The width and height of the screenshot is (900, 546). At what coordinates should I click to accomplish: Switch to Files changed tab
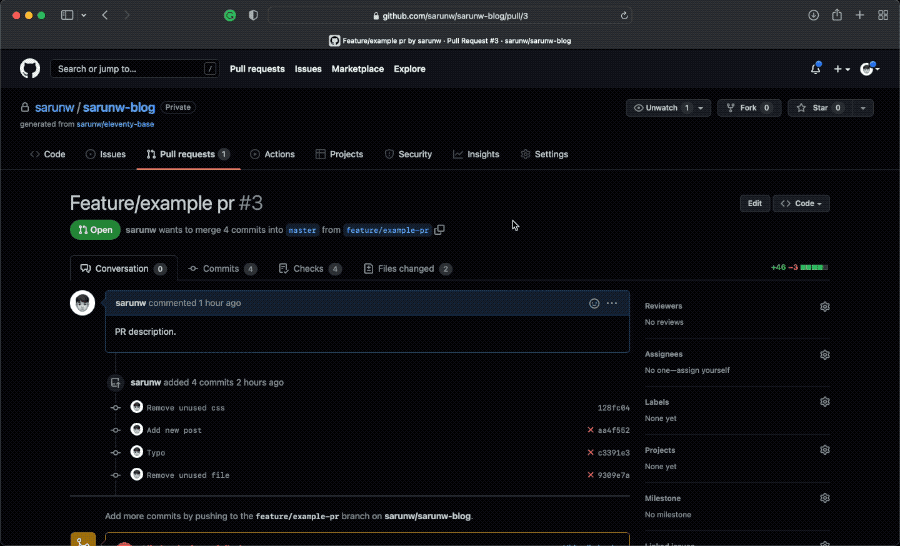point(408,269)
